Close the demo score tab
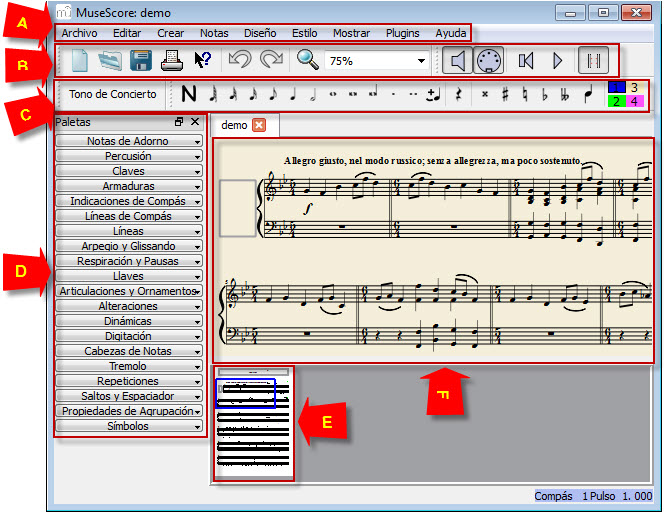 pyautogui.click(x=259, y=126)
